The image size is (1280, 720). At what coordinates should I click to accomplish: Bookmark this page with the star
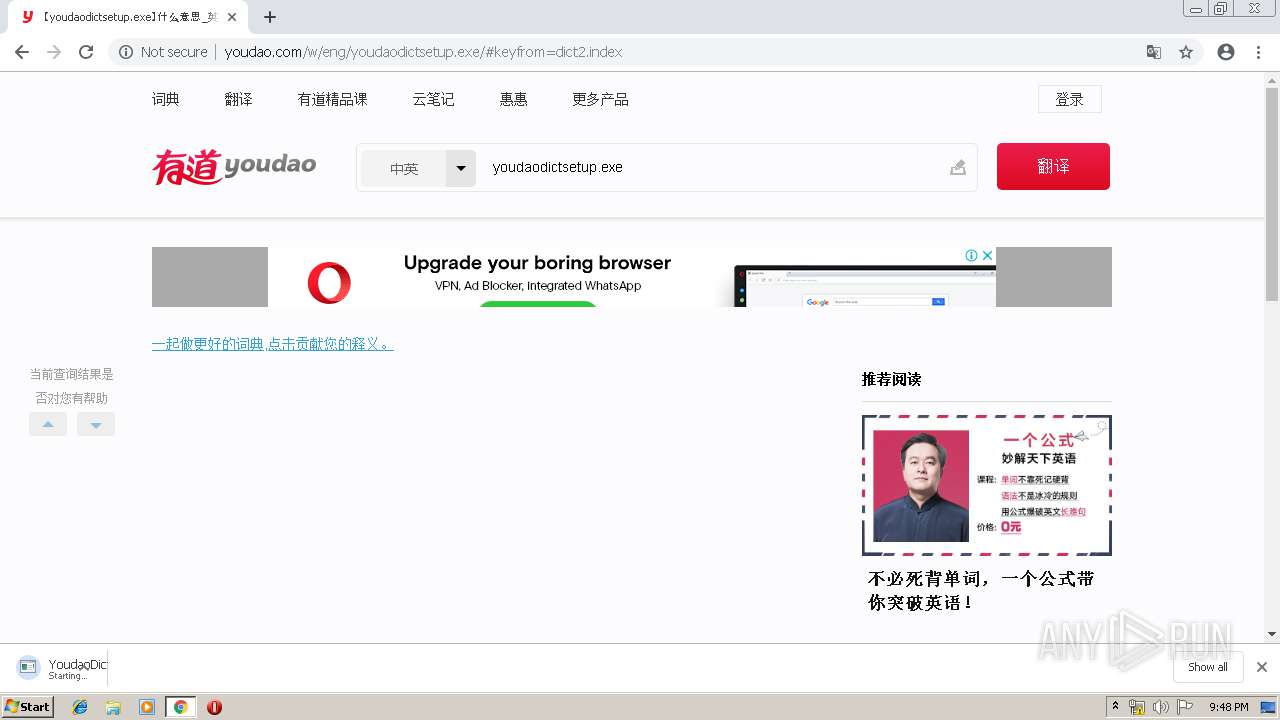[x=1186, y=52]
